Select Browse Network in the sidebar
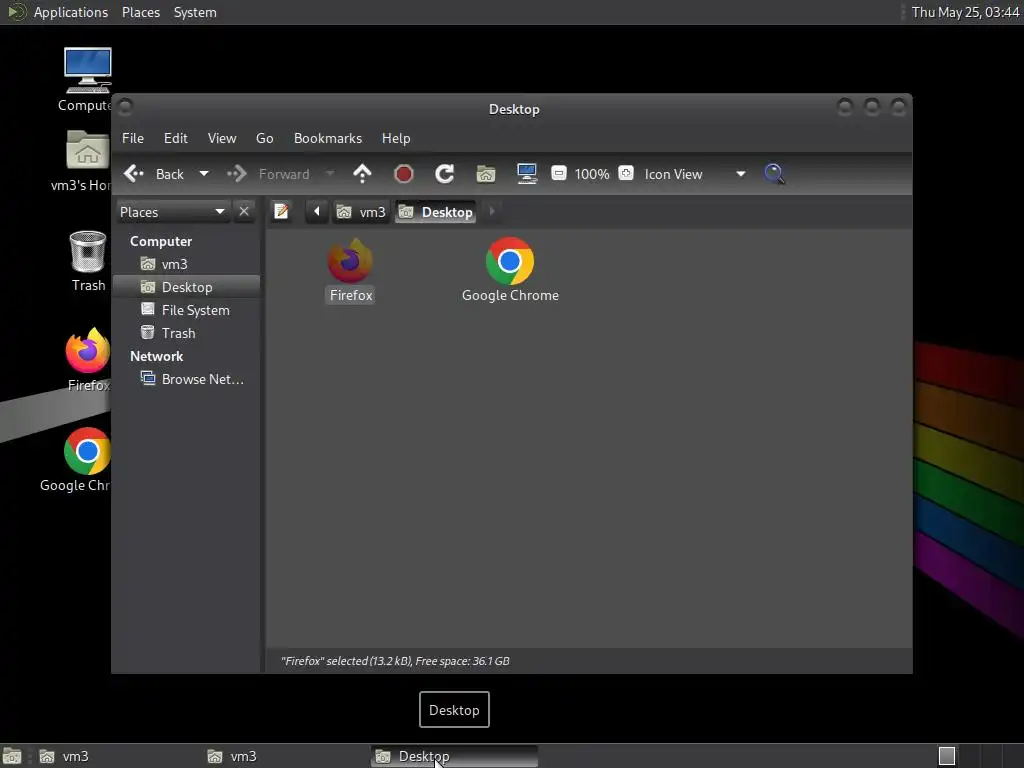 [x=187, y=379]
